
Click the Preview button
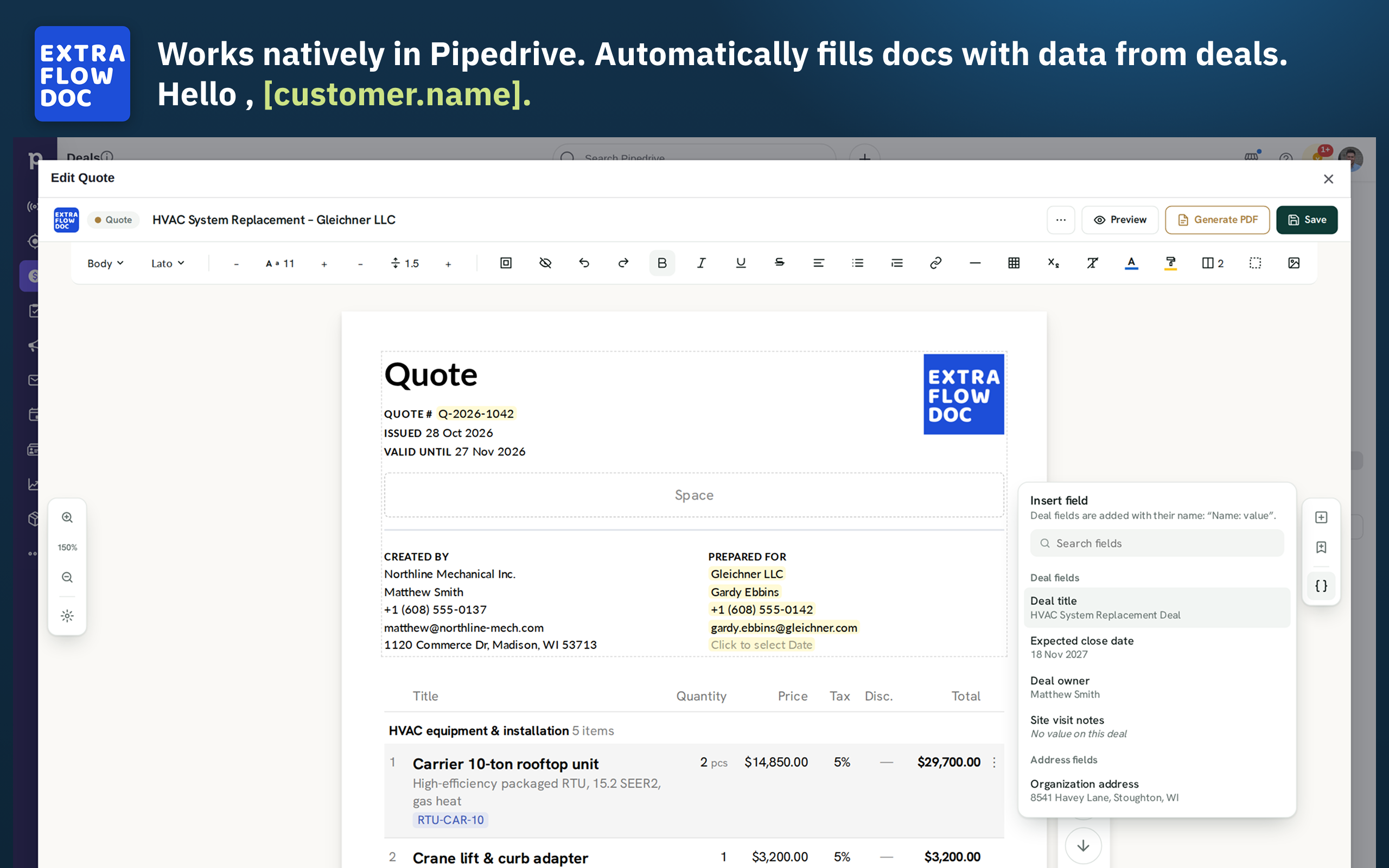1120,220
